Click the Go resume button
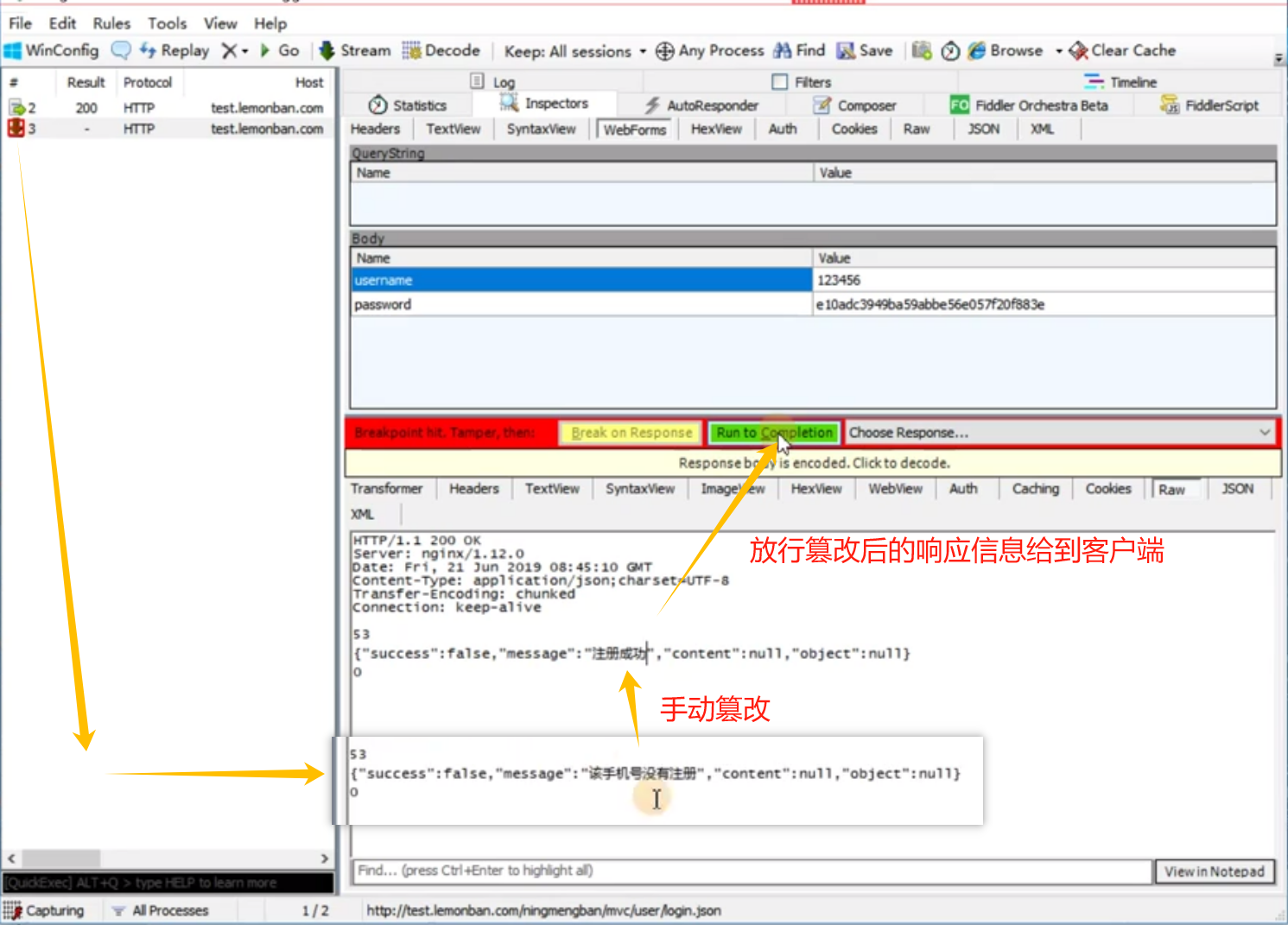The image size is (1288, 925). point(280,51)
